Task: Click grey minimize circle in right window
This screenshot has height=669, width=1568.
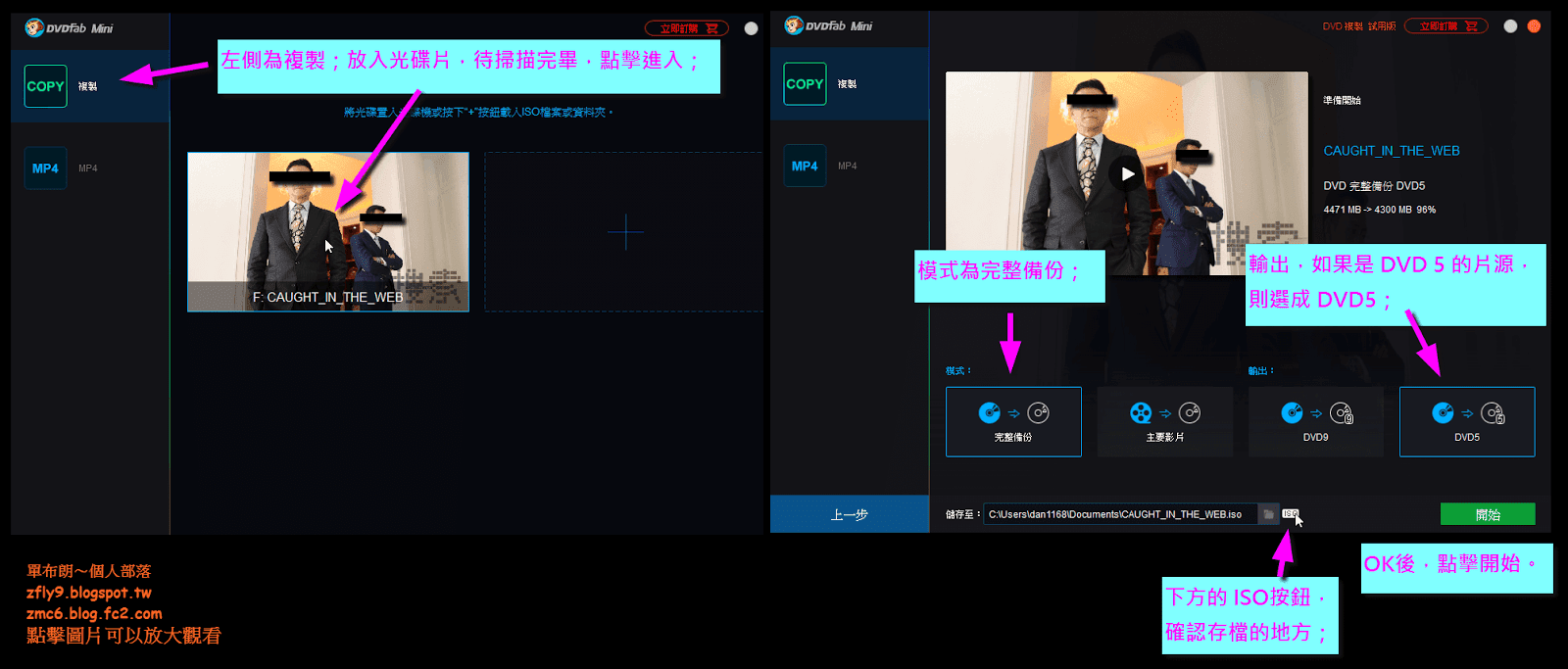Action: coord(1510,26)
